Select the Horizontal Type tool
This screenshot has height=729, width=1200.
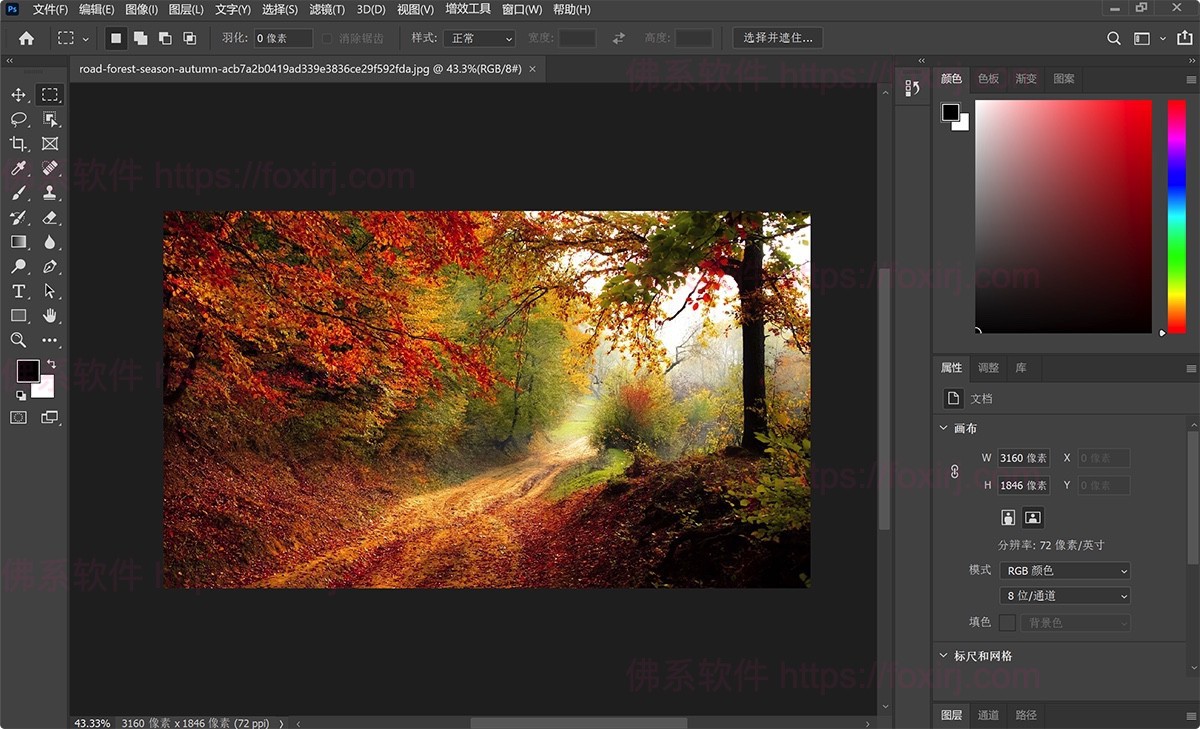(18, 291)
